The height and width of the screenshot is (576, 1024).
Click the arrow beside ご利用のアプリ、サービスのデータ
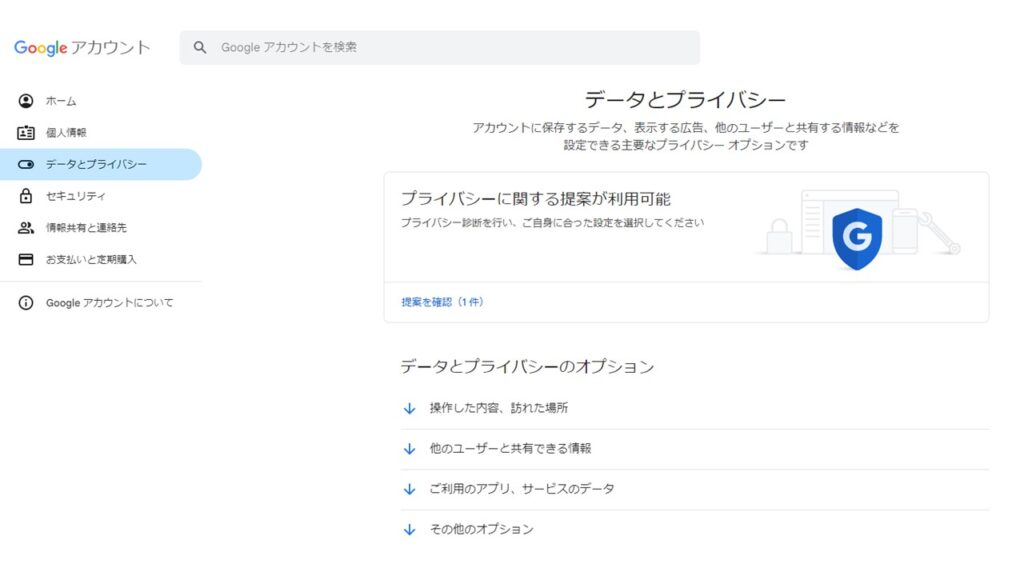coord(409,489)
